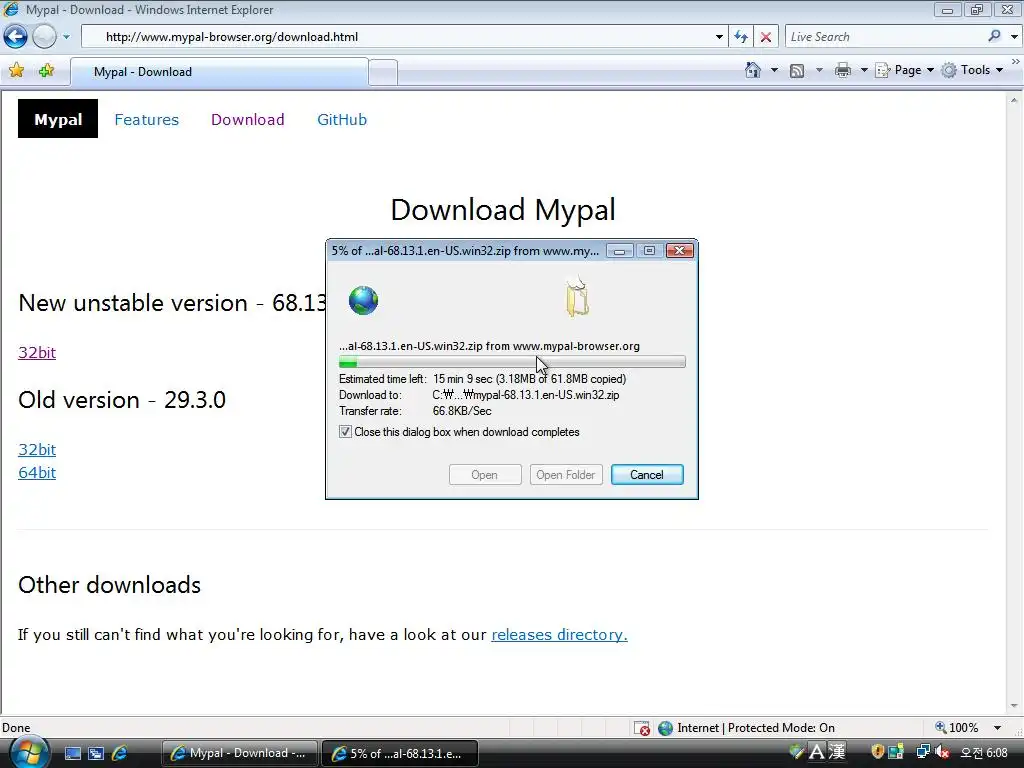This screenshot has width=1024, height=768.
Task: Open a new blank tab
Action: click(383, 72)
